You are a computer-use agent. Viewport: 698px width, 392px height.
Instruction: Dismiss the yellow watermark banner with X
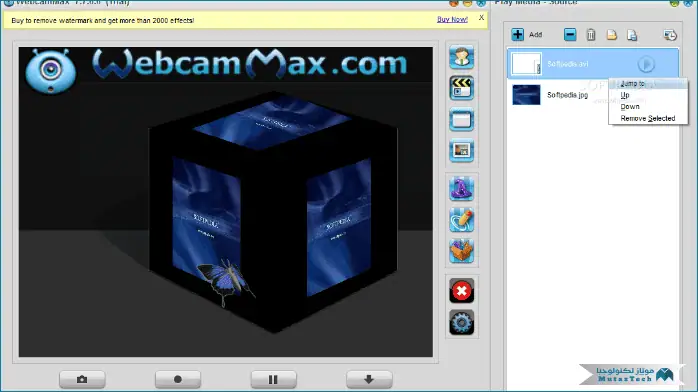[481, 18]
